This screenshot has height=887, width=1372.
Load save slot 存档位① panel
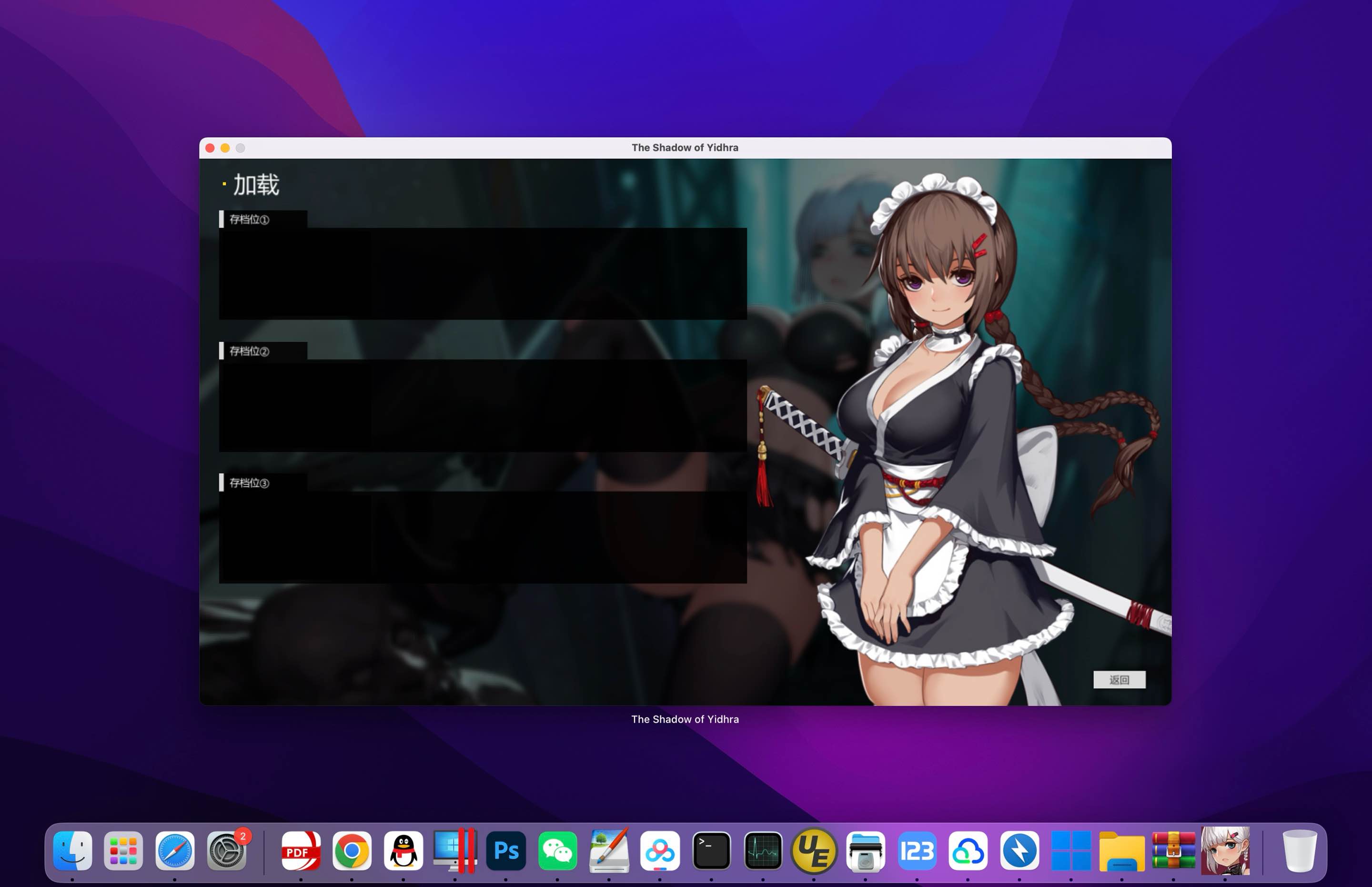483,273
